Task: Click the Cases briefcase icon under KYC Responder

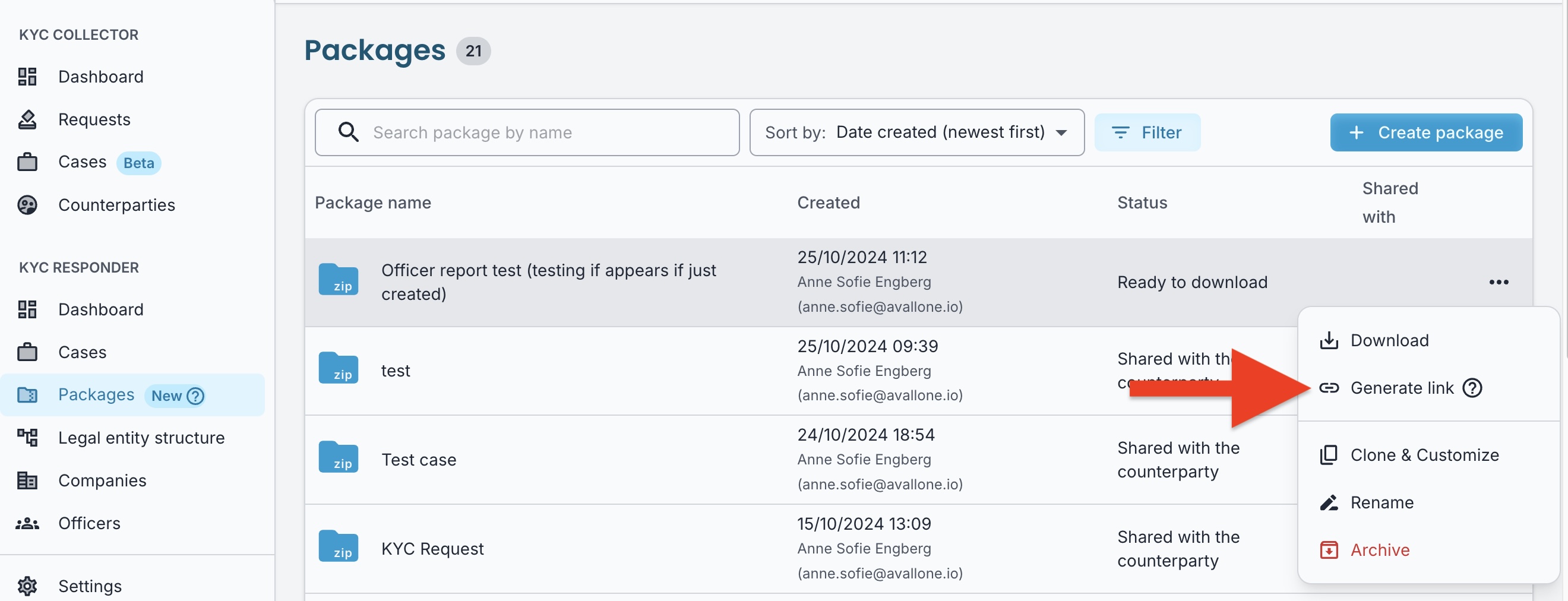Action: (27, 352)
